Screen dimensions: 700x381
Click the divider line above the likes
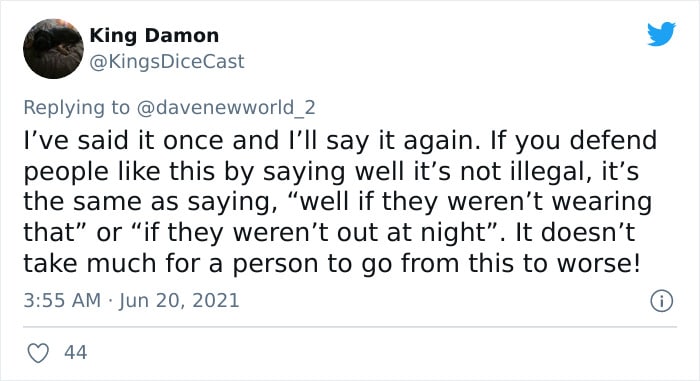click(350, 327)
